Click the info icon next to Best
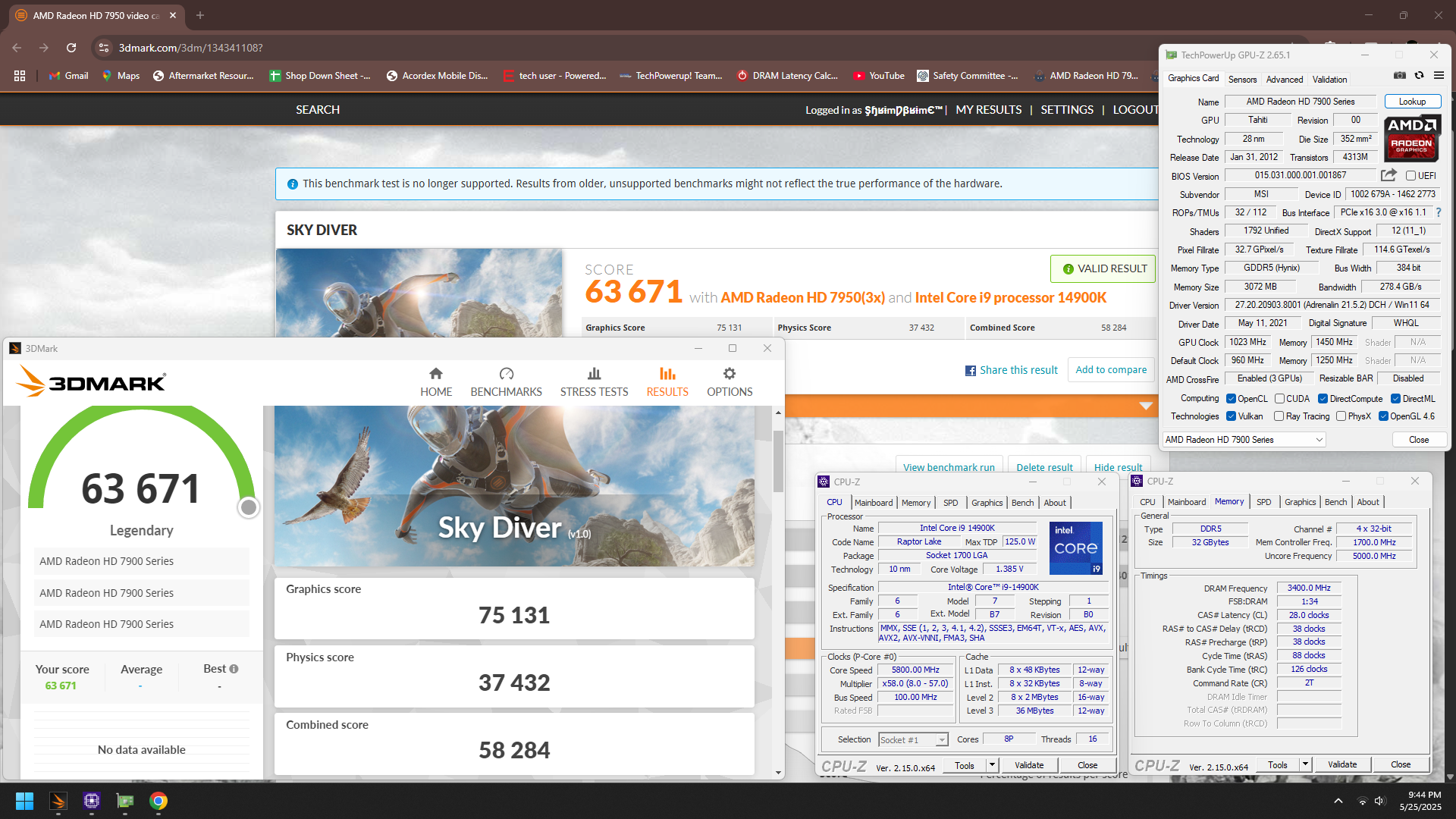1456x819 pixels. [x=234, y=669]
